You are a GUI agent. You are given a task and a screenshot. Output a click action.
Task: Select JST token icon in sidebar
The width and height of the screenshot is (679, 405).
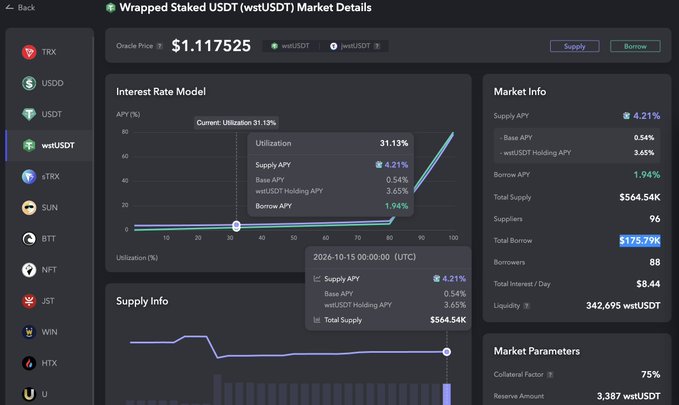(29, 301)
